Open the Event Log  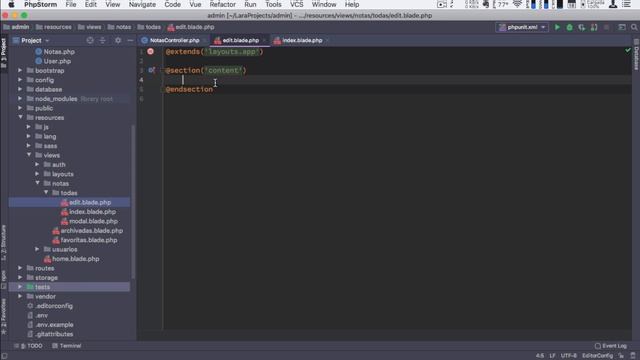tap(611, 346)
